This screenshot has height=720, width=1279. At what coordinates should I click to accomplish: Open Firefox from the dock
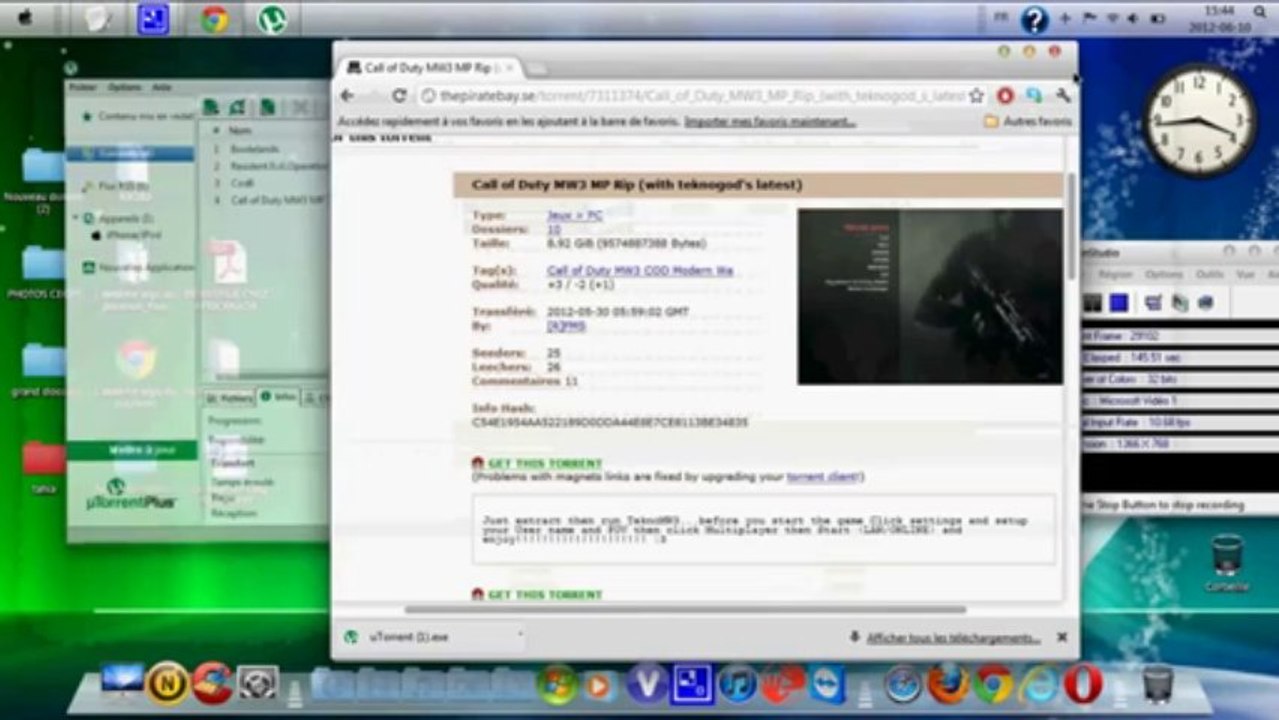click(947, 684)
